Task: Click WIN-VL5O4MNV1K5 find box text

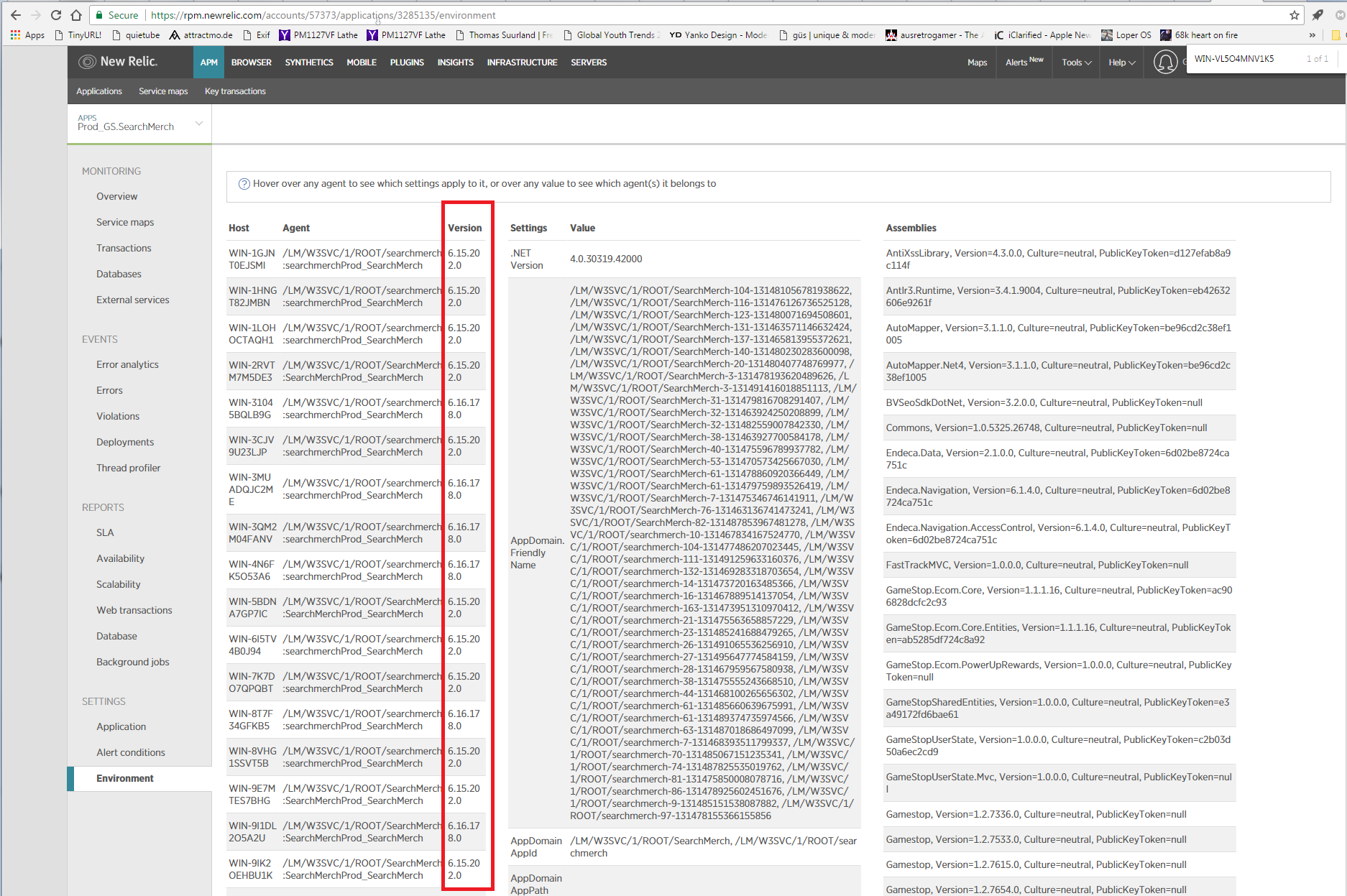Action: click(1234, 59)
